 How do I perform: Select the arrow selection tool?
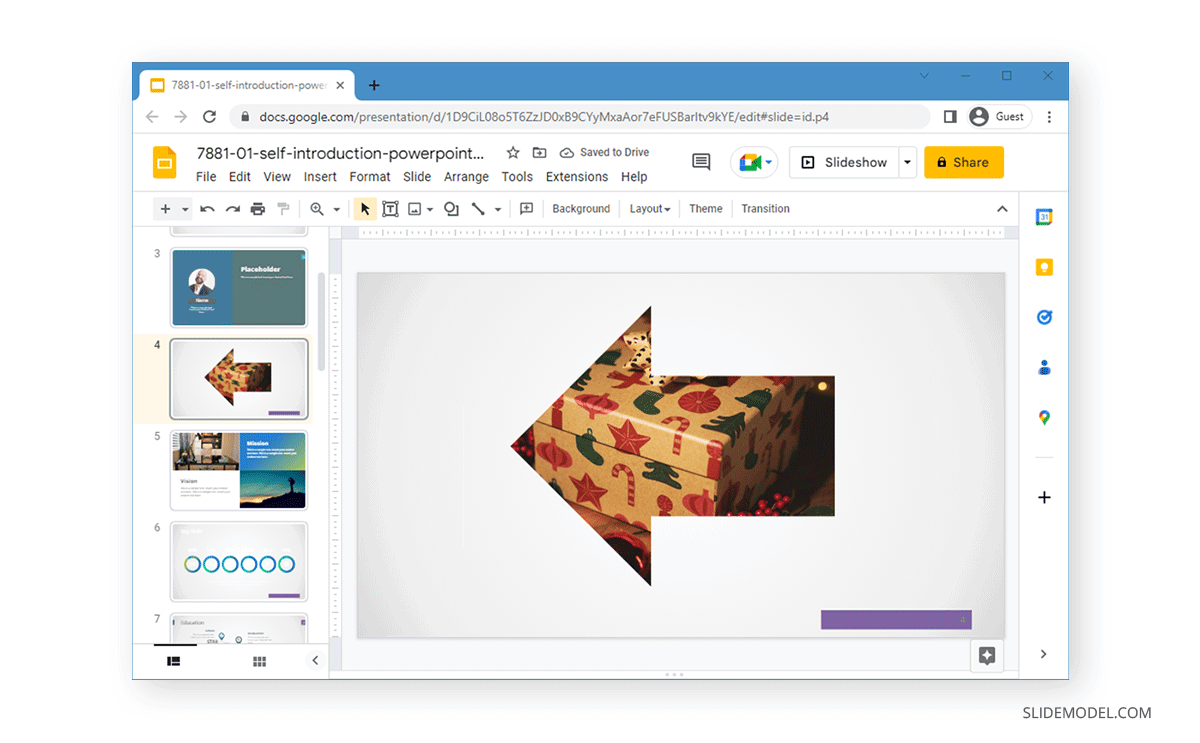pos(364,208)
